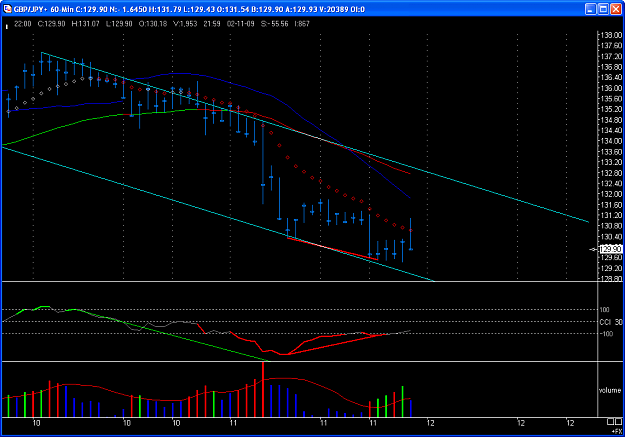Click the tallest red volume bar
This screenshot has width=625, height=437.
[x=263, y=389]
